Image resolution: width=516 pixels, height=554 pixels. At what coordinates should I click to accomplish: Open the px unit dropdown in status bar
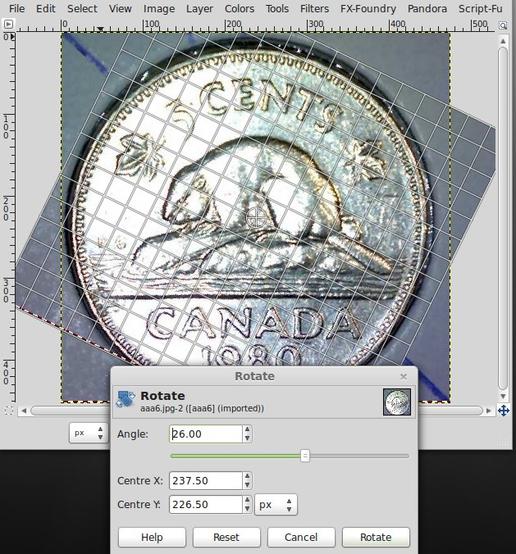tap(88, 433)
